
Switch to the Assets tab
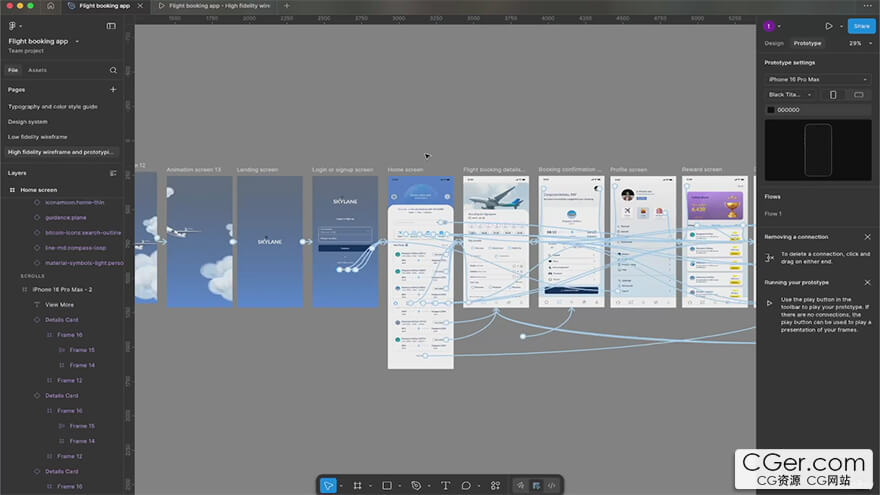[37, 70]
